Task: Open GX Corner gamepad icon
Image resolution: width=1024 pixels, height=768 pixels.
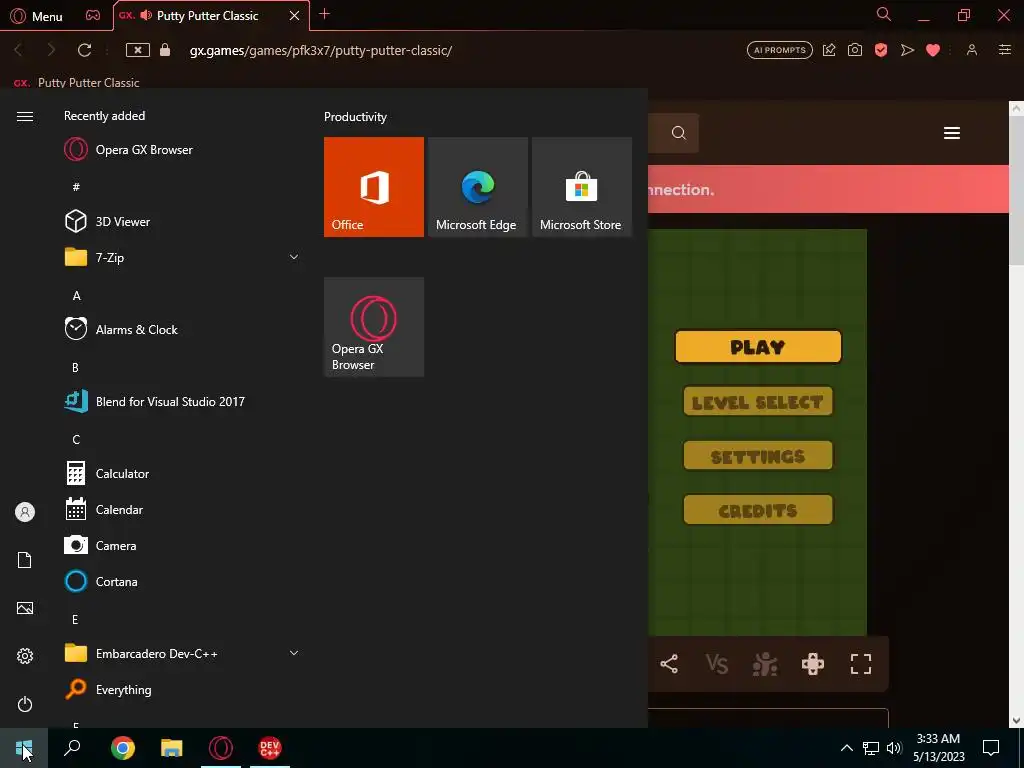Action: [x=93, y=16]
